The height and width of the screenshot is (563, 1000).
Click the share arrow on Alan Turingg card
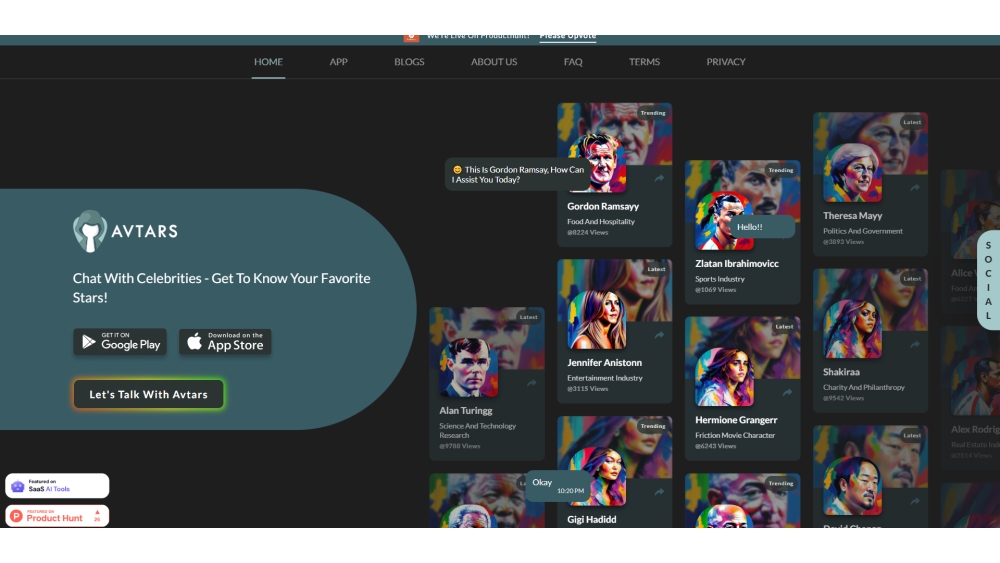(x=531, y=383)
